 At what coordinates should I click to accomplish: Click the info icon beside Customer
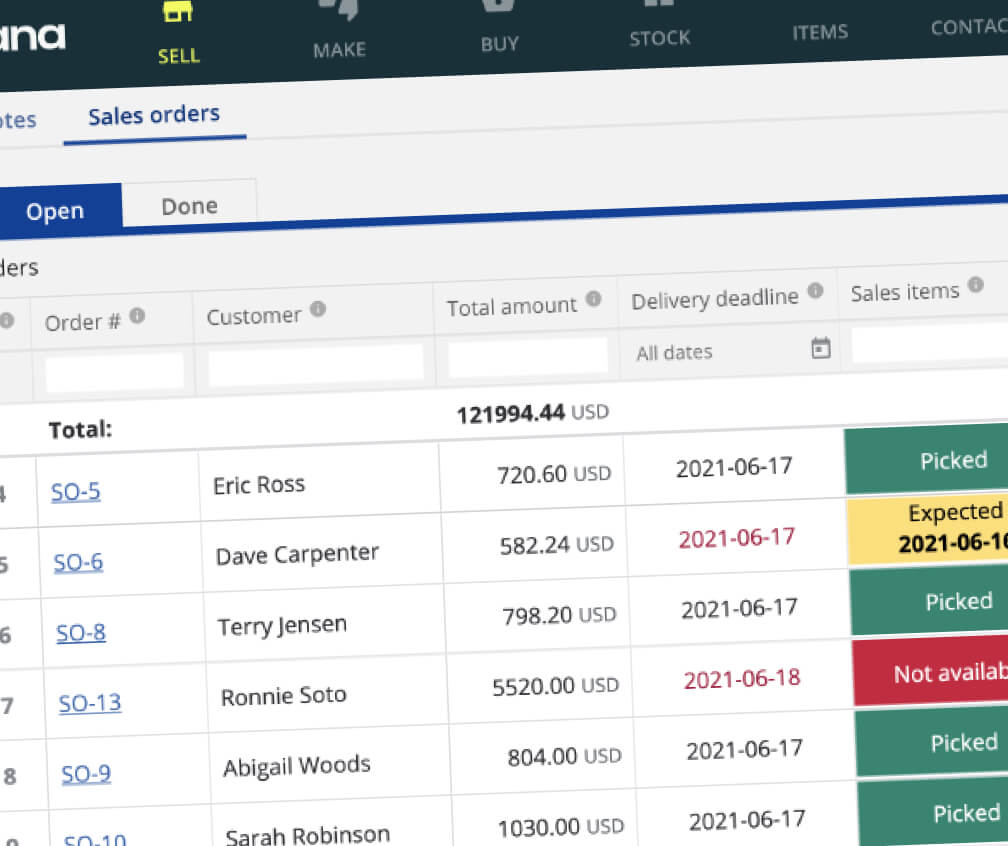[318, 309]
